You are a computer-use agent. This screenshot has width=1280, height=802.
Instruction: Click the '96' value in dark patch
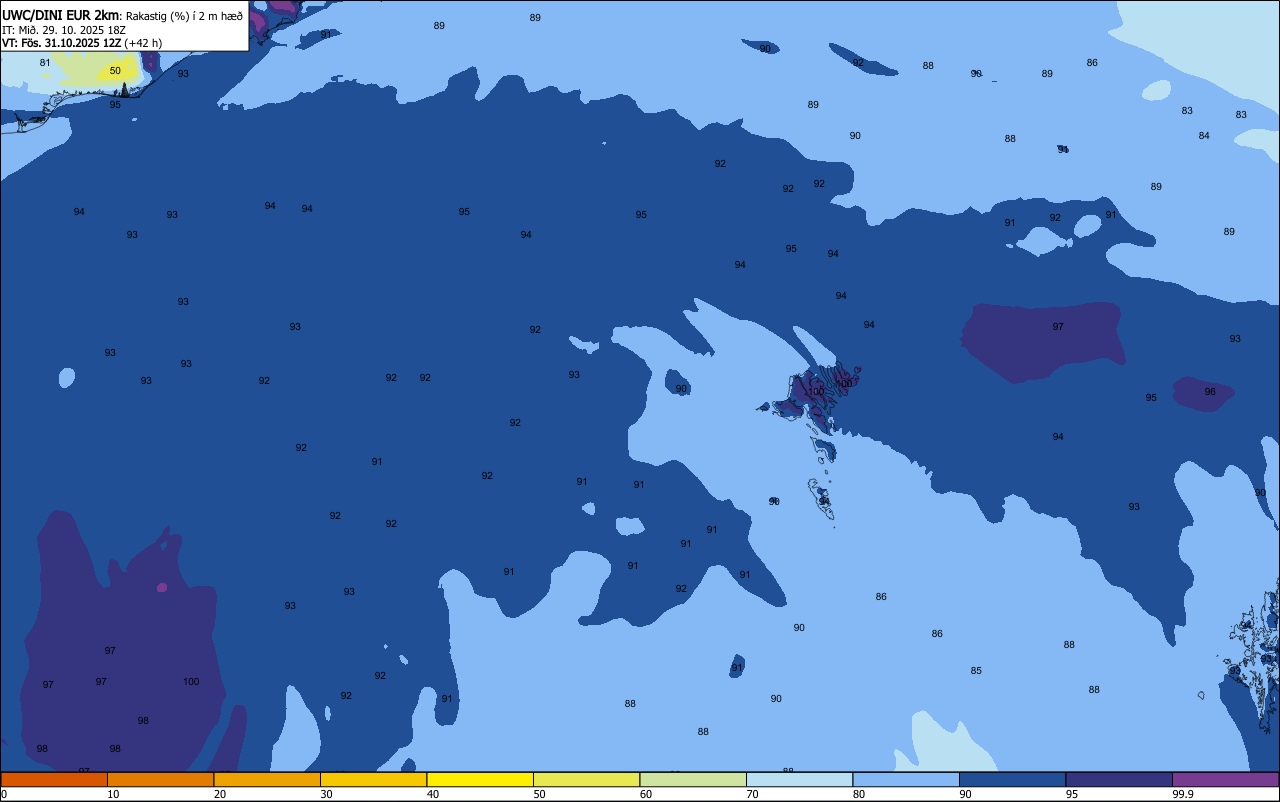1210,392
